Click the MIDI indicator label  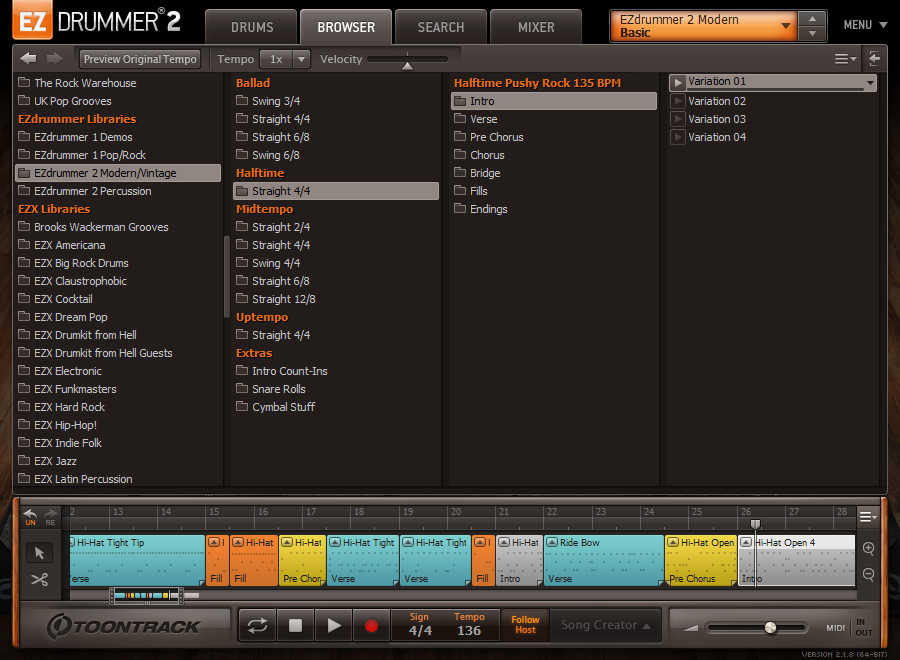click(x=835, y=628)
